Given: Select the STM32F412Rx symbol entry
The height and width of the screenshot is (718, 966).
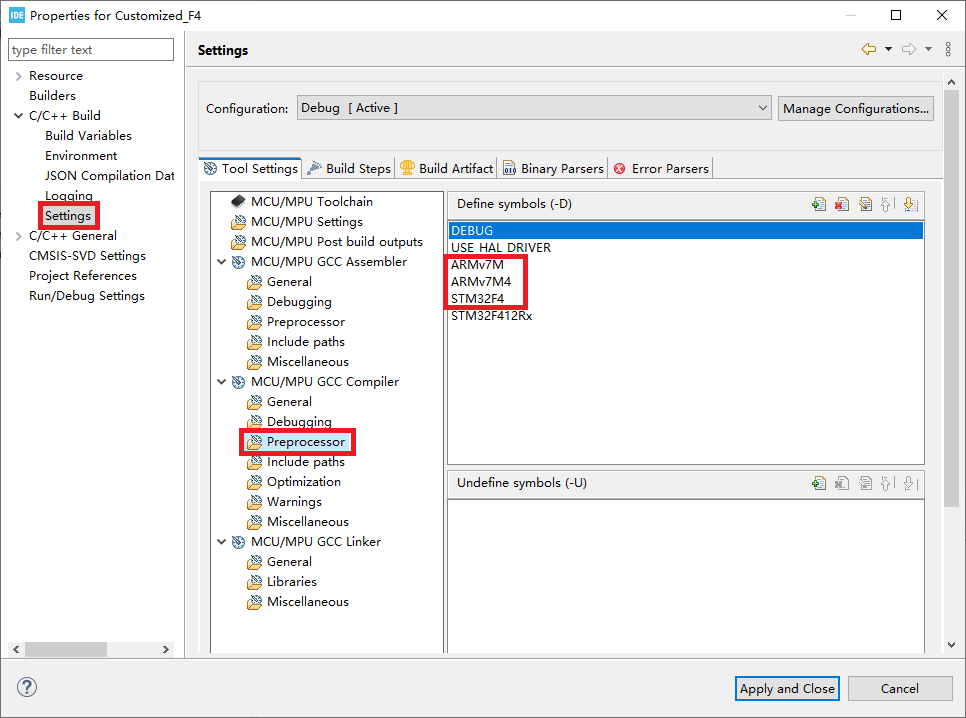Looking at the screenshot, I should point(492,316).
